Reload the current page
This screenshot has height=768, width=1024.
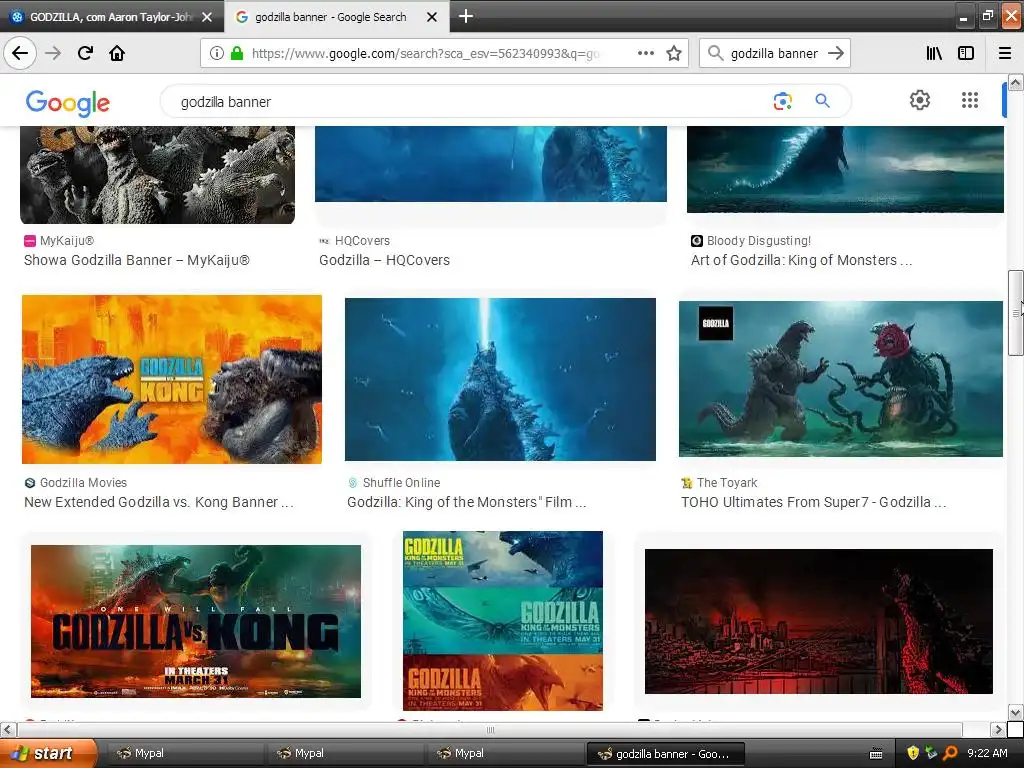(85, 53)
